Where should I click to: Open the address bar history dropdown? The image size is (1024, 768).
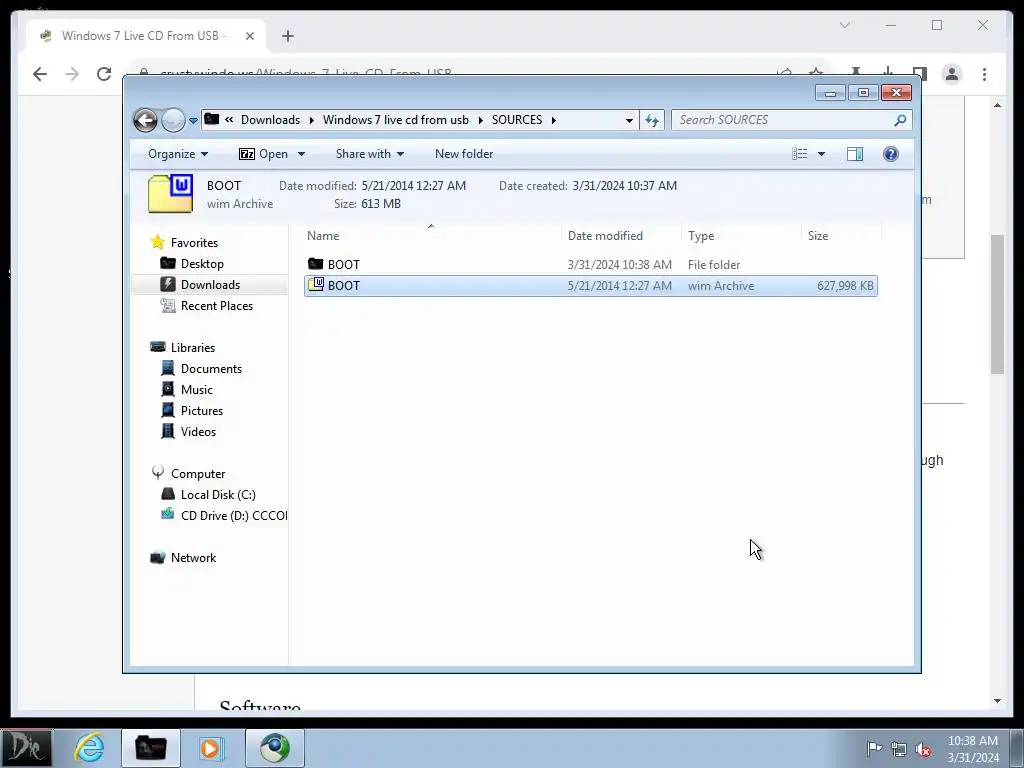coord(629,120)
